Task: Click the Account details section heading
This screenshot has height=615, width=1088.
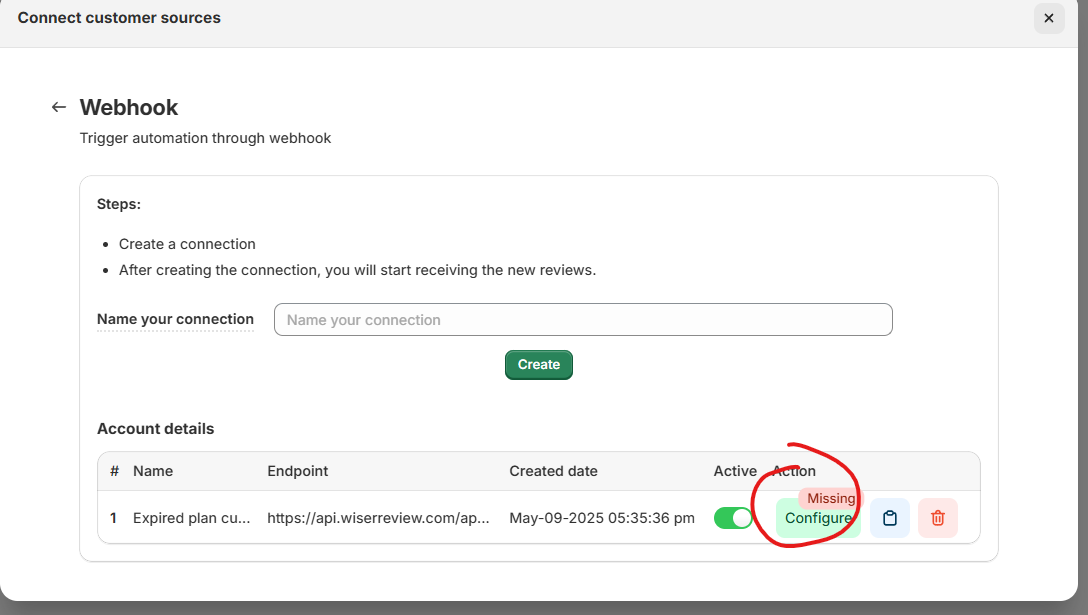Action: [x=155, y=429]
